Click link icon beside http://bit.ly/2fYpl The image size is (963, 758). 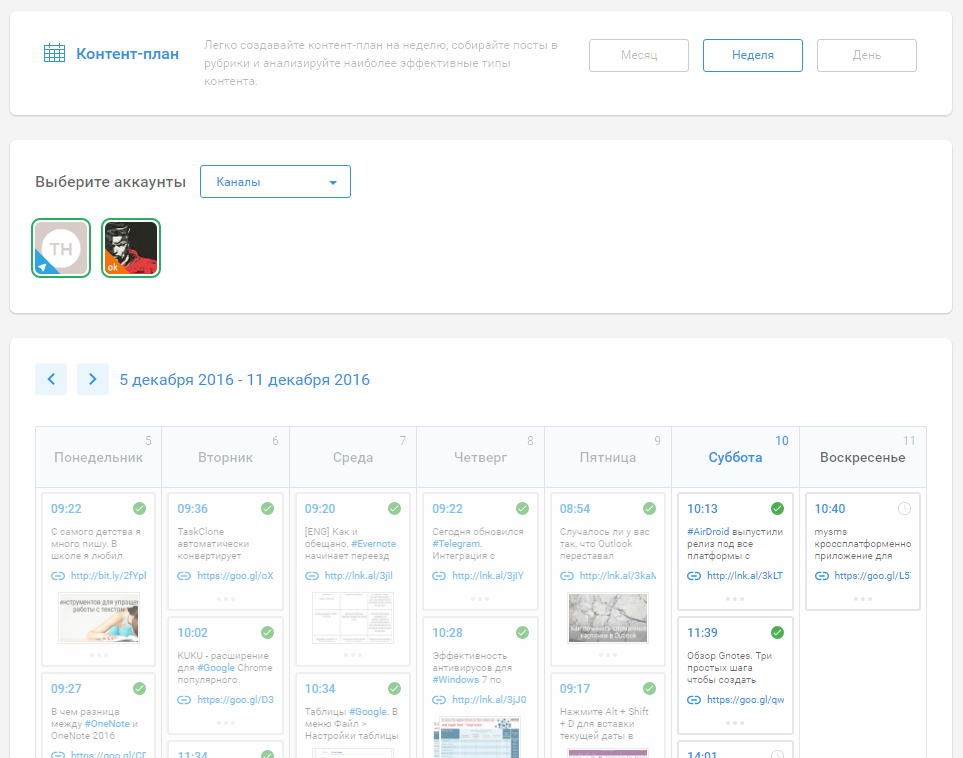pos(58,576)
